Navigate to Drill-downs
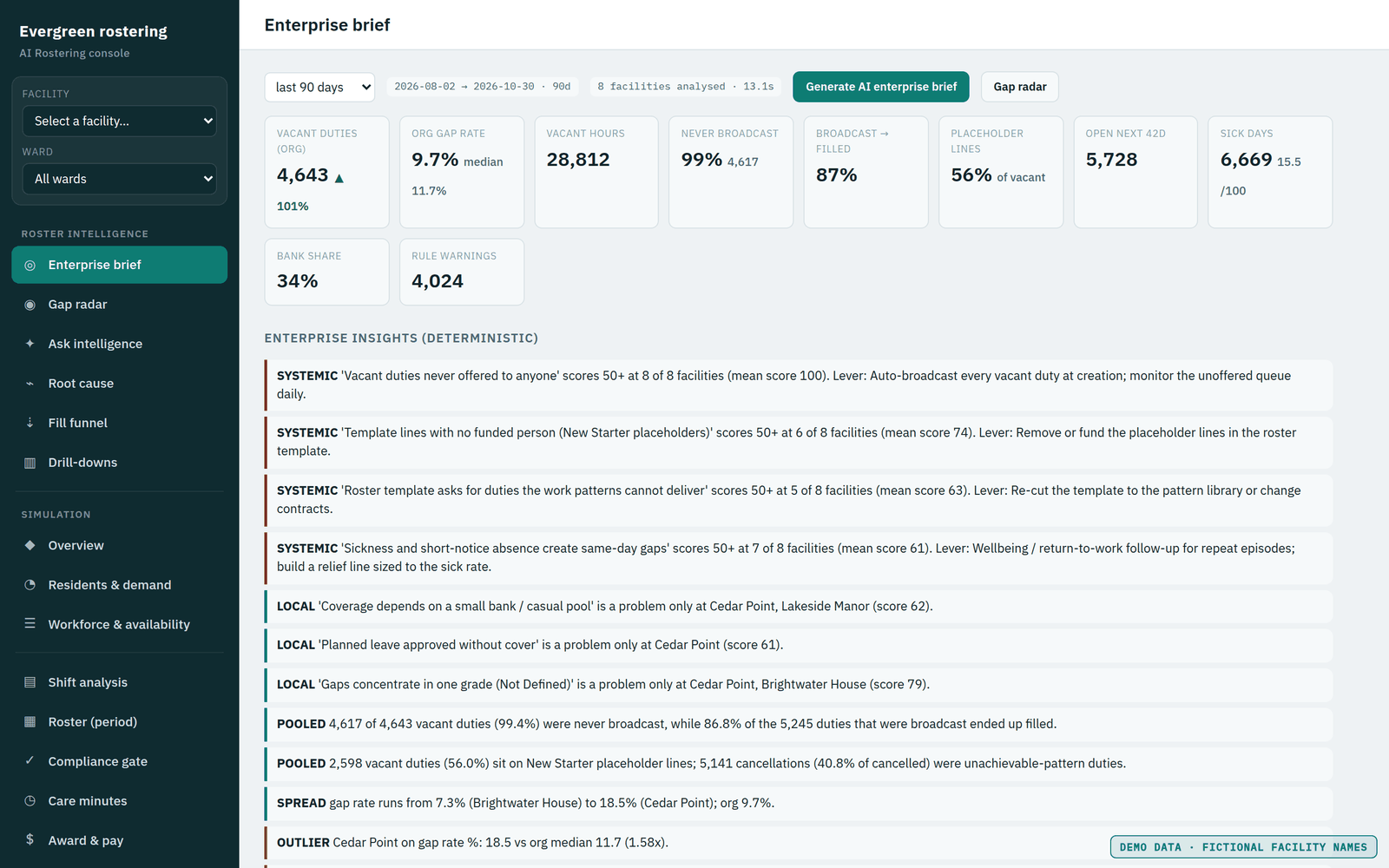The image size is (1389, 868). point(120,463)
